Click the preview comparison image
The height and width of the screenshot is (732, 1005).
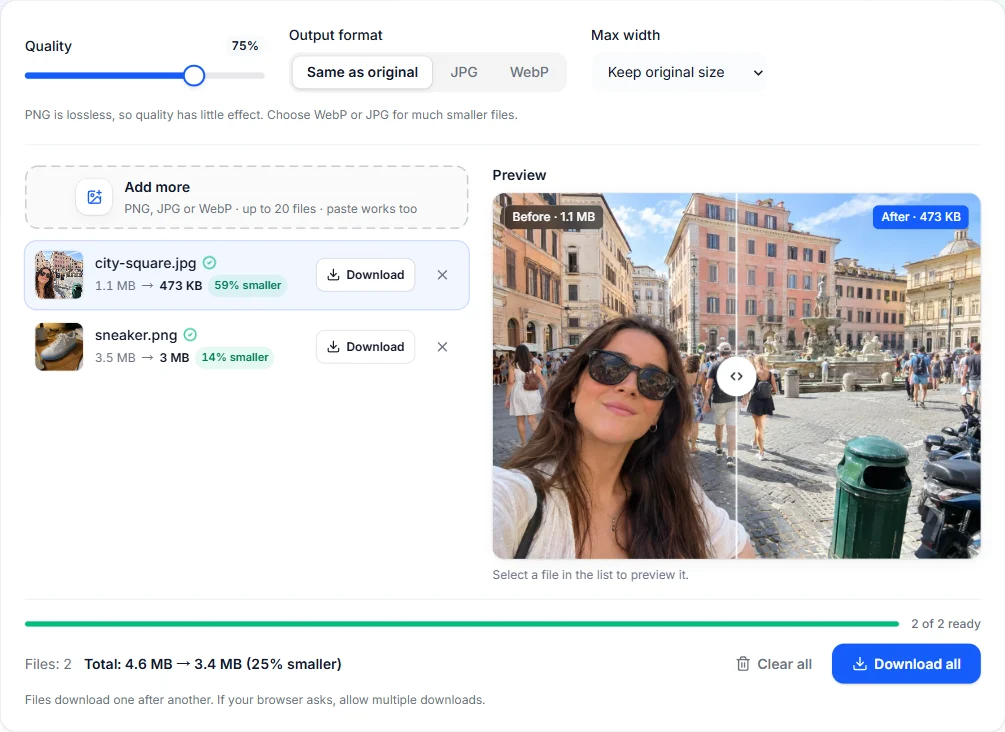736,376
